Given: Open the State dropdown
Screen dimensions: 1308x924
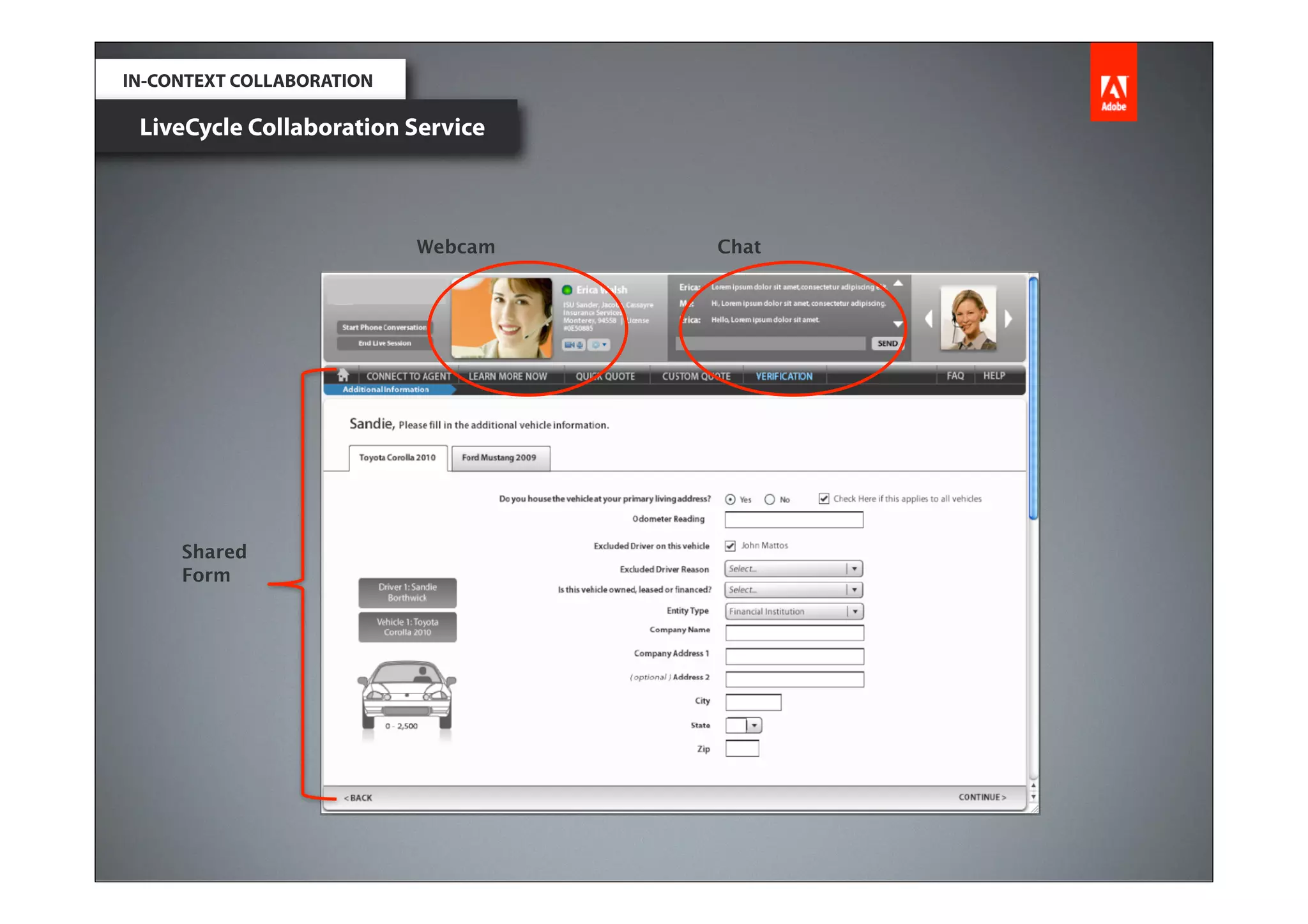Looking at the screenshot, I should click(754, 725).
